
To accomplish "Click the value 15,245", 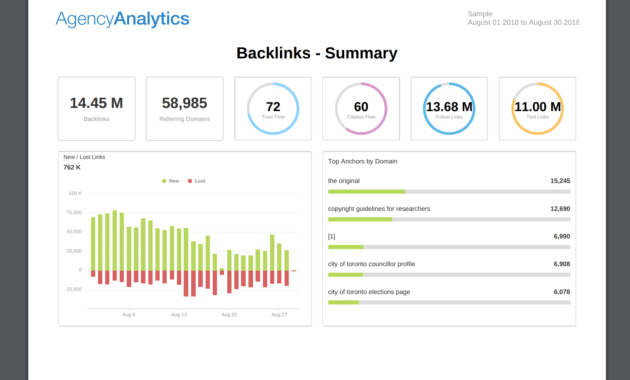I will tap(560, 181).
